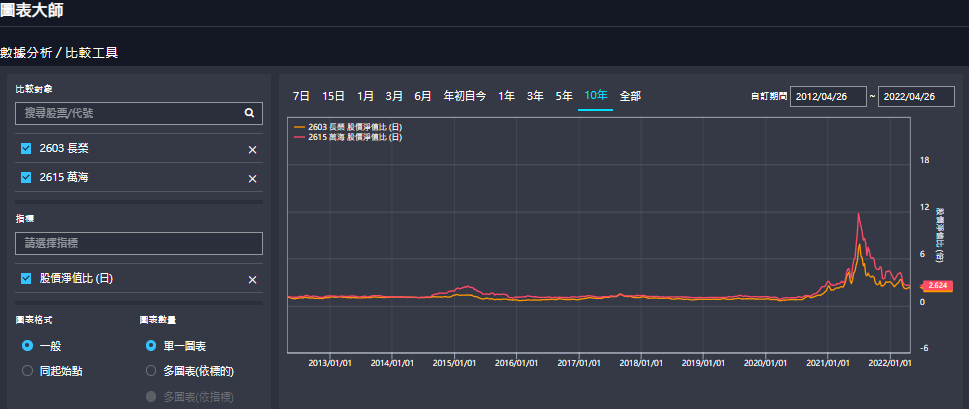Uncheck the 2603 長榮 checkbox
The height and width of the screenshot is (409, 969).
[x=27, y=149]
